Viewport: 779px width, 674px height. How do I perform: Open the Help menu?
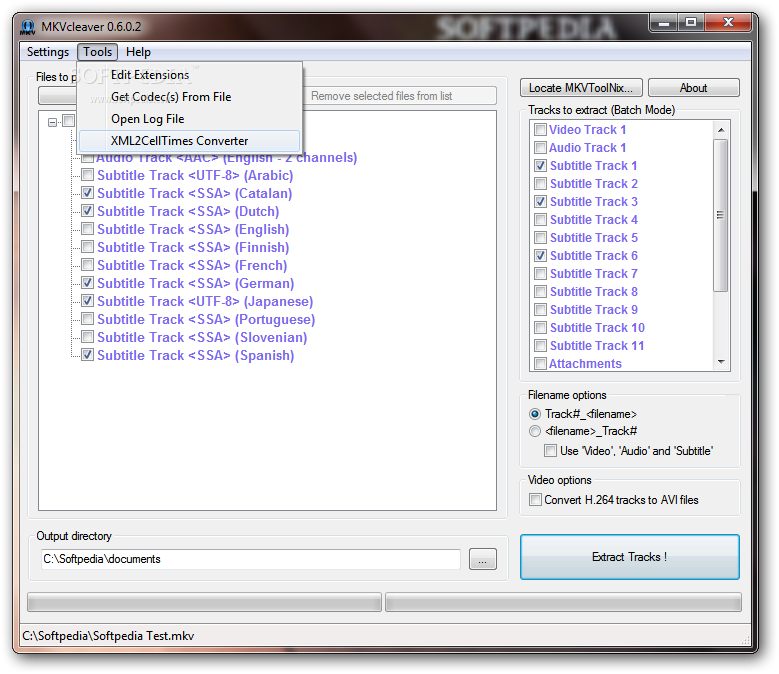(x=138, y=52)
